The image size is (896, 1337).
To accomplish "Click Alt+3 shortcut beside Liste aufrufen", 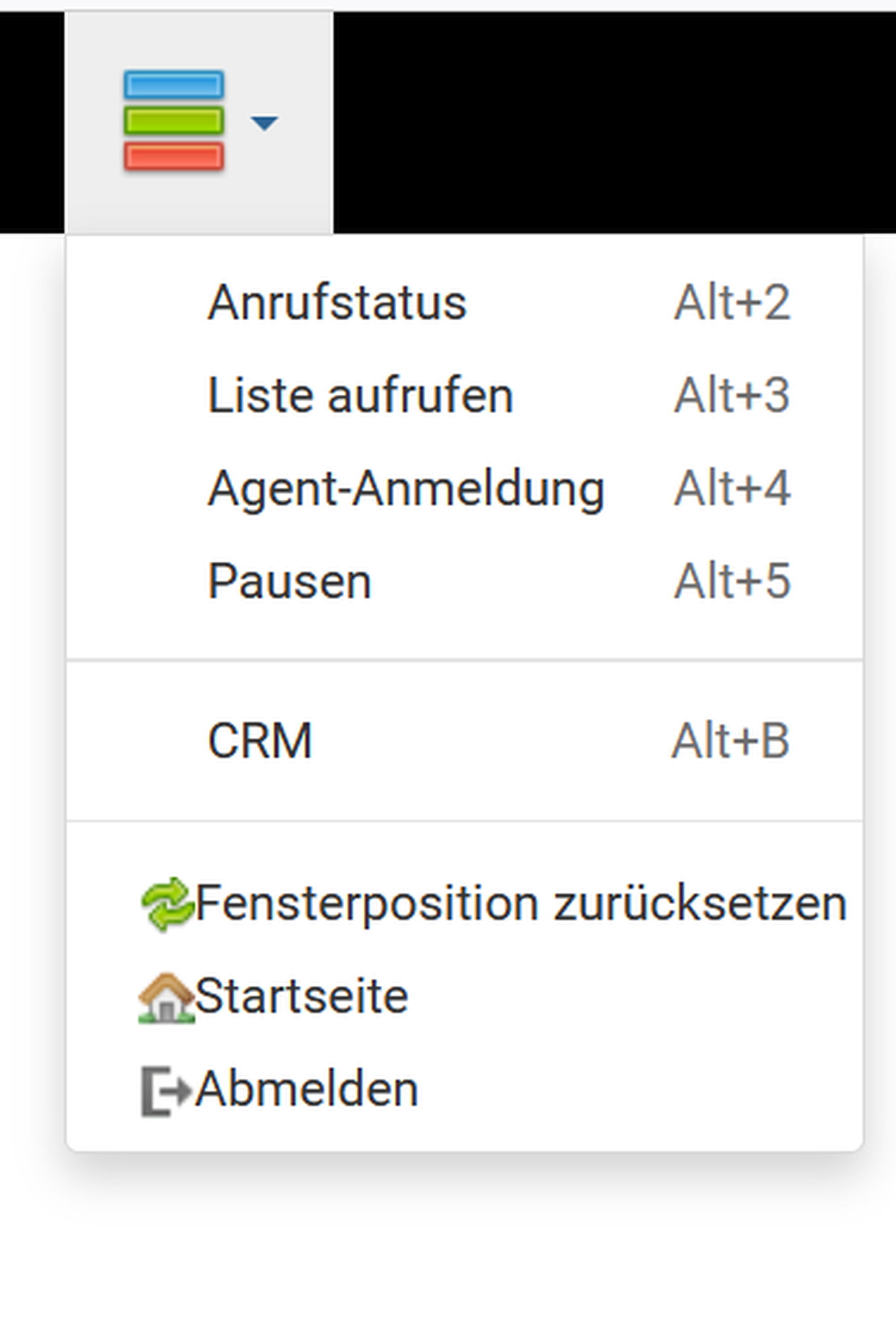I will point(732,395).
